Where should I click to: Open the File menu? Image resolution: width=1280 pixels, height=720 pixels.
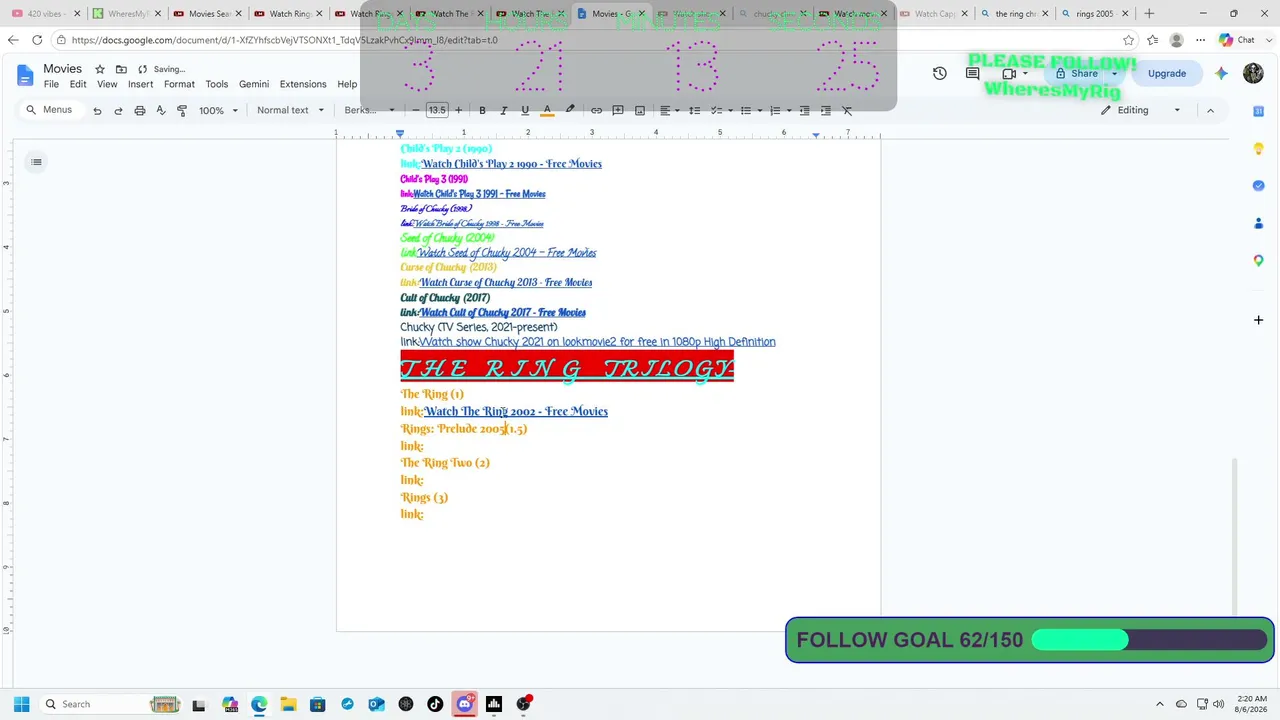[x=51, y=84]
